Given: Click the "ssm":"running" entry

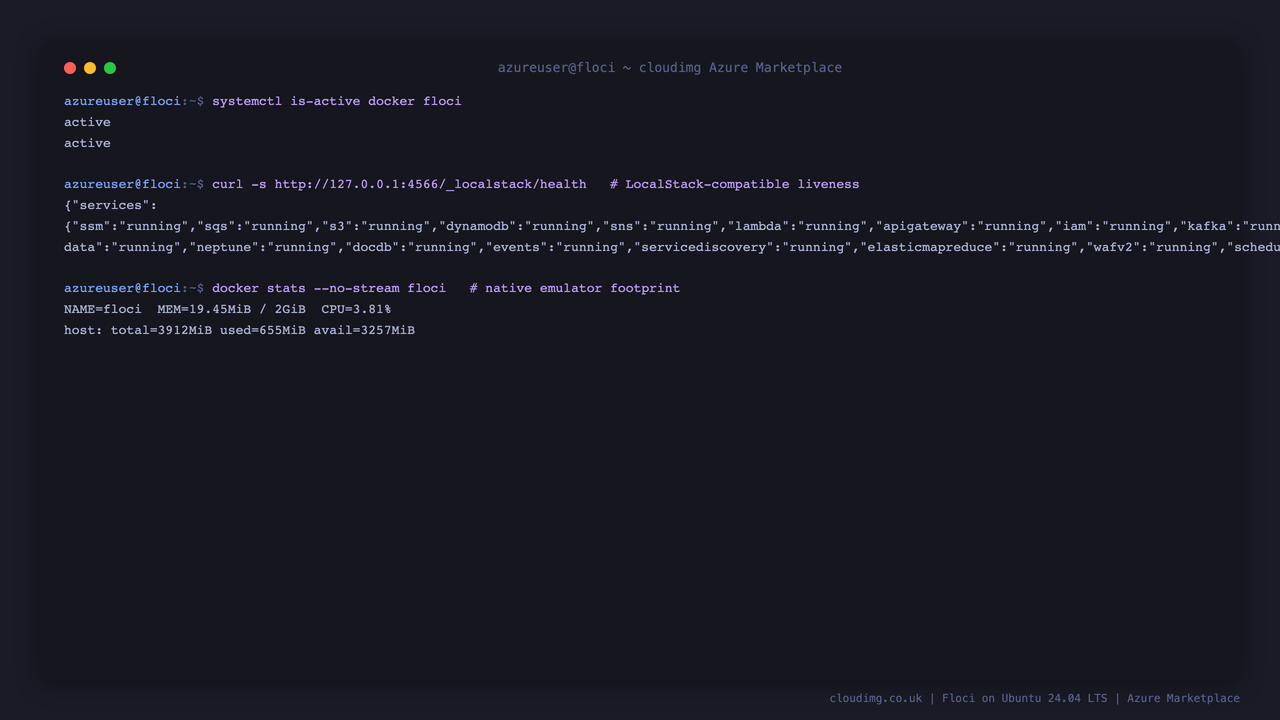Looking at the screenshot, I should pyautogui.click(x=130, y=226).
